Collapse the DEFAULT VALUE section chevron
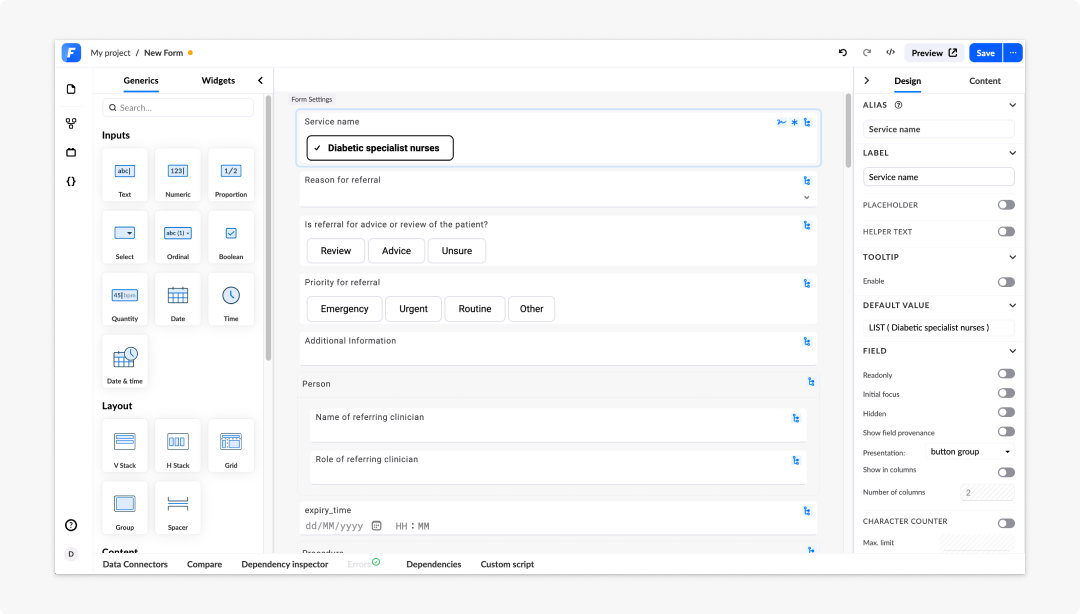This screenshot has height=614, width=1080. pyautogui.click(x=1012, y=305)
